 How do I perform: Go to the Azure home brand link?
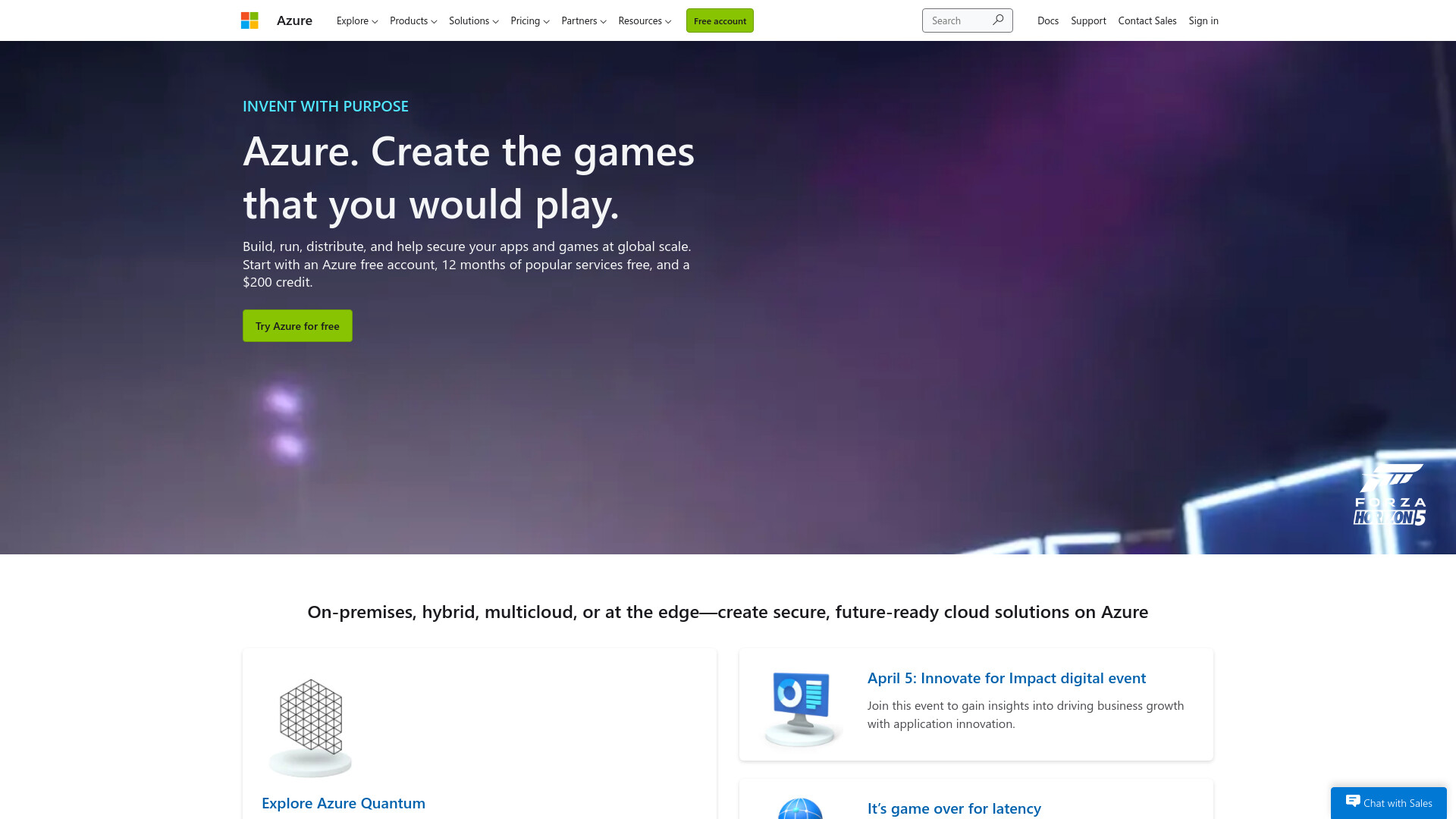click(294, 20)
